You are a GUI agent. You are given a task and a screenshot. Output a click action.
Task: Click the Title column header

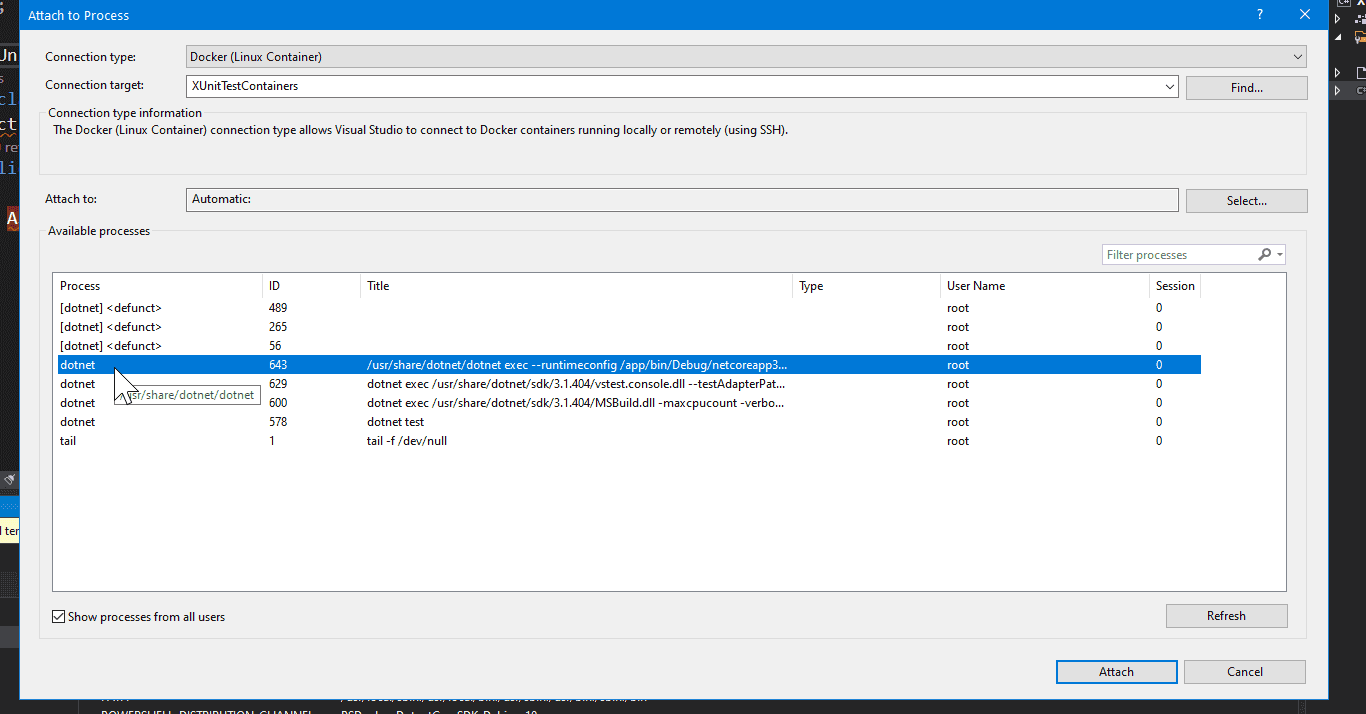coord(378,286)
